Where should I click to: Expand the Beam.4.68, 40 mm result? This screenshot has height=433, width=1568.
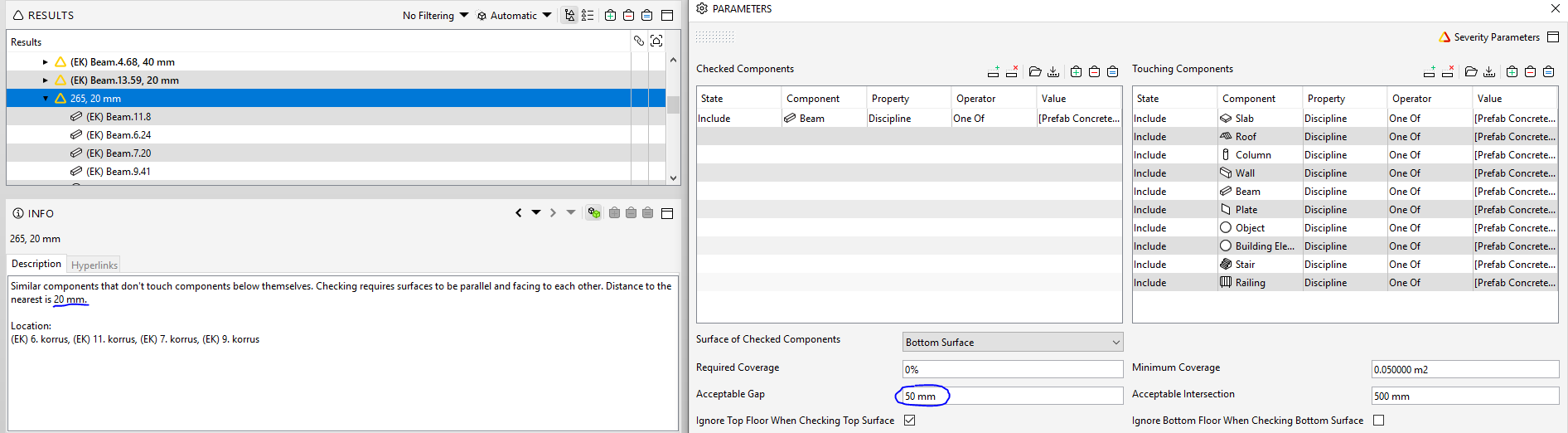click(46, 61)
